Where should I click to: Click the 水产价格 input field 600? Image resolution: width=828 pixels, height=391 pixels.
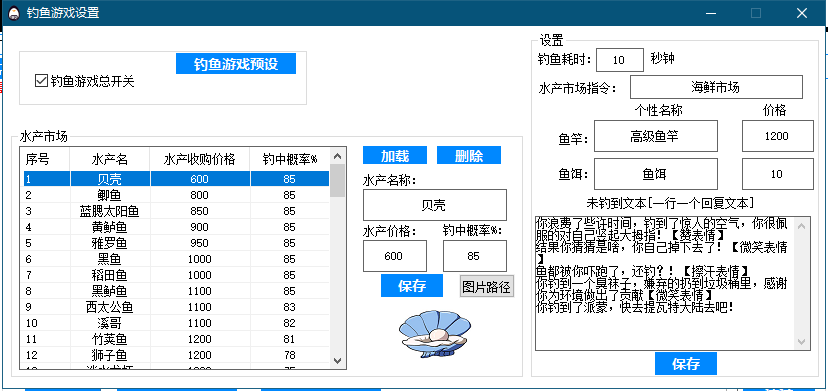[394, 256]
